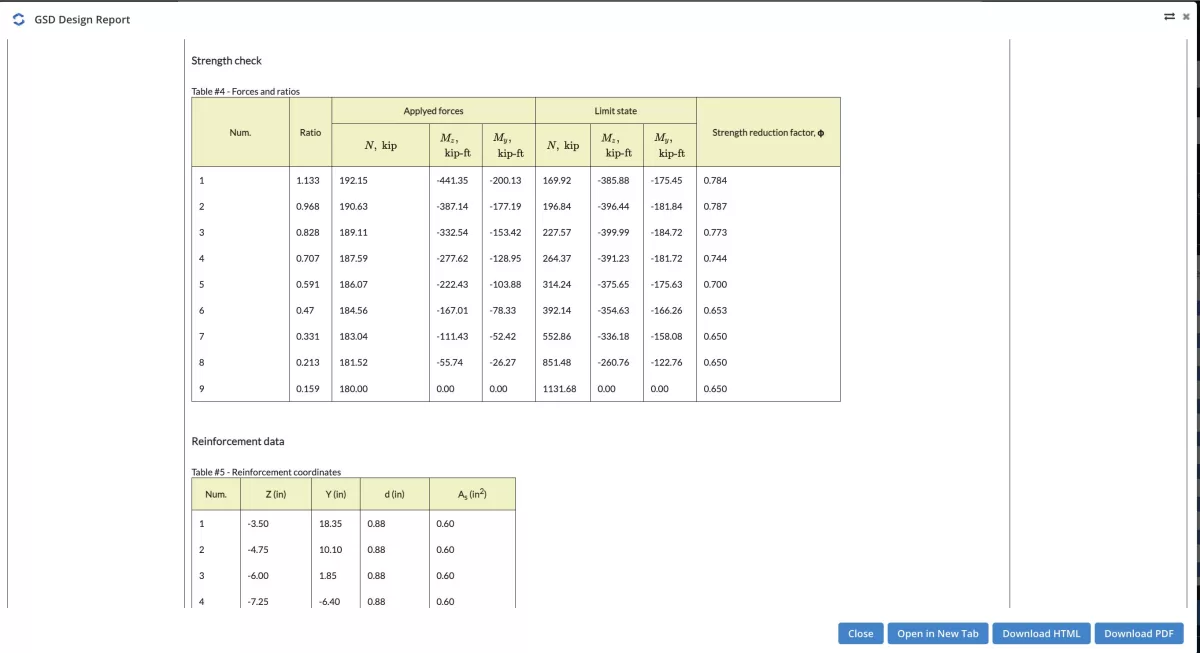Click limit state N value 169.92
1200x653 pixels.
(557, 180)
